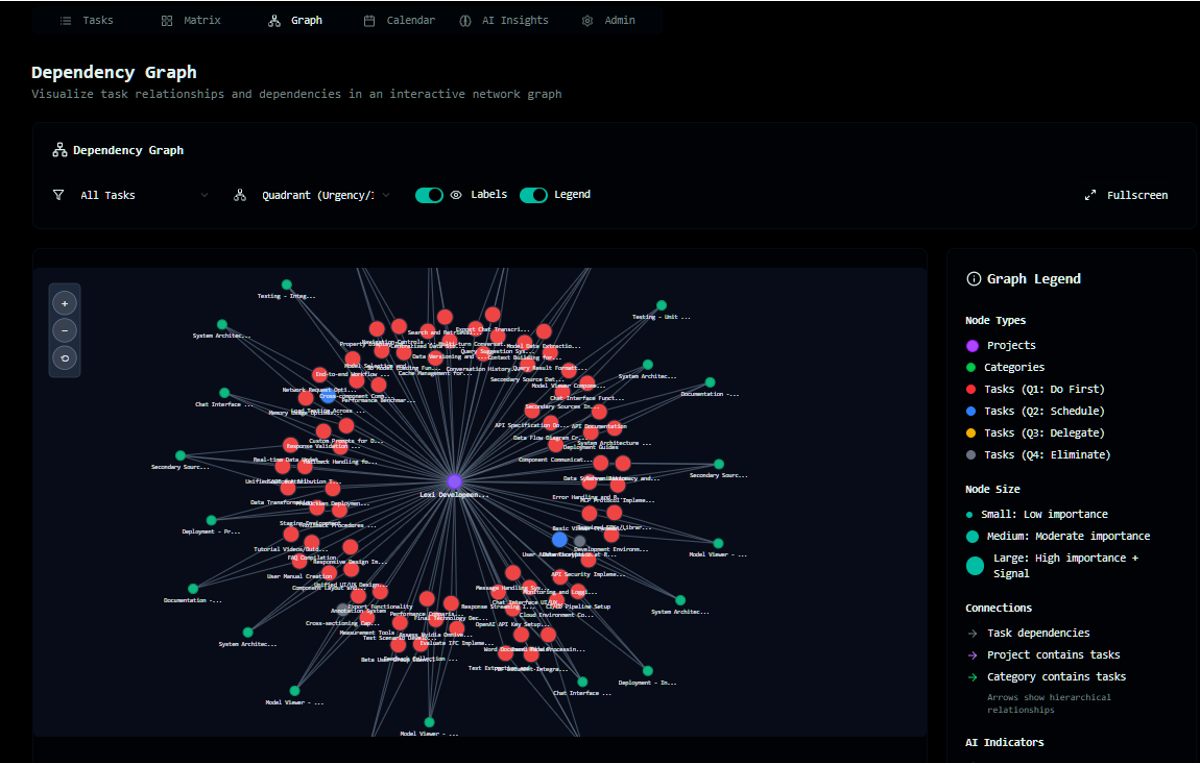The height and width of the screenshot is (764, 1200).
Task: Select the green Deployment - In... node
Action: point(647,671)
